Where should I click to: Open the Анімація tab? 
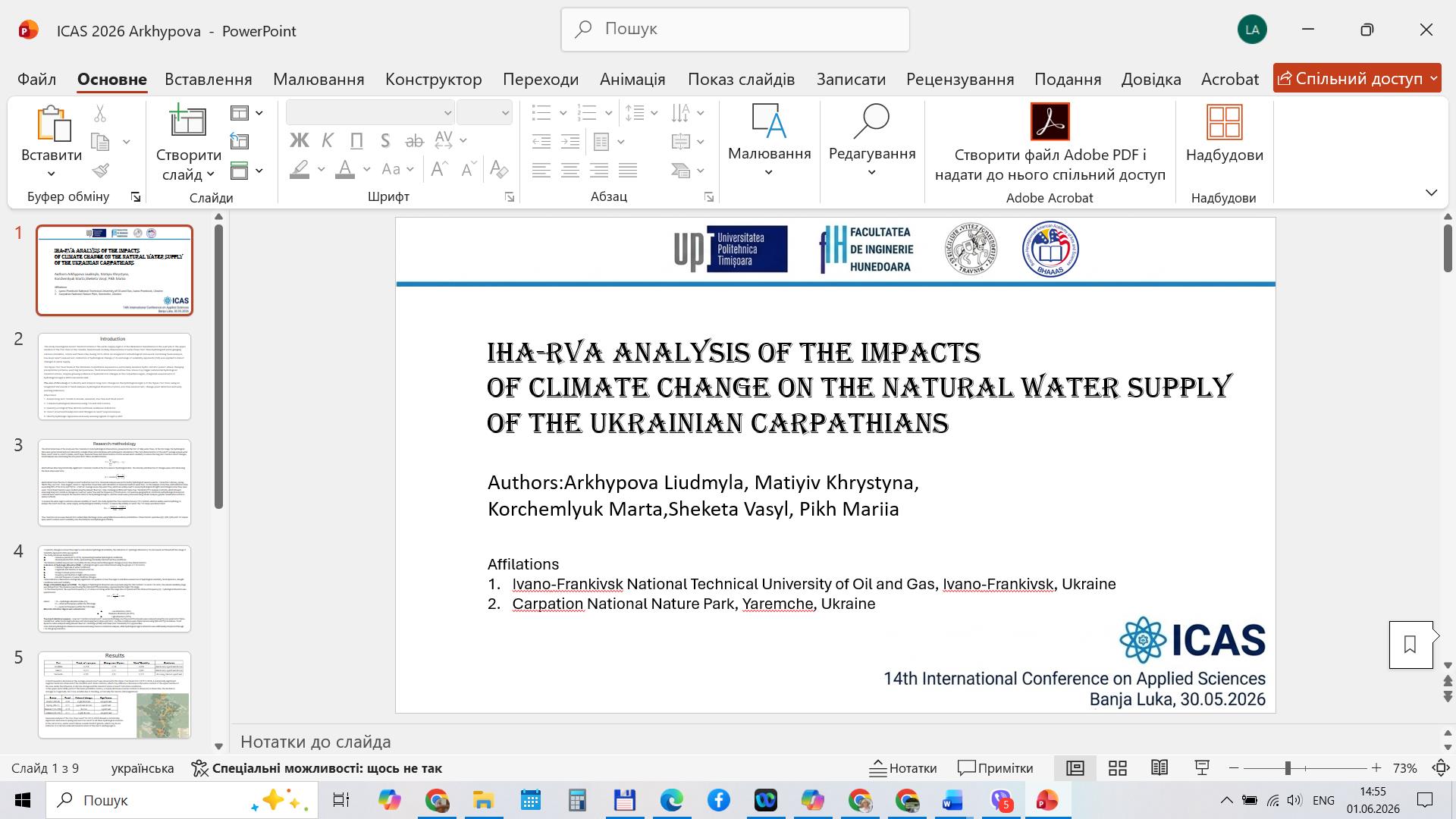632,79
